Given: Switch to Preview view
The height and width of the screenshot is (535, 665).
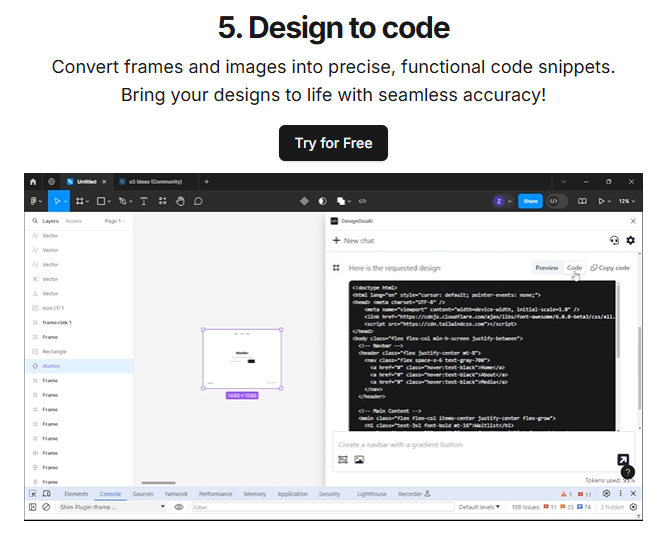Looking at the screenshot, I should click(x=547, y=268).
